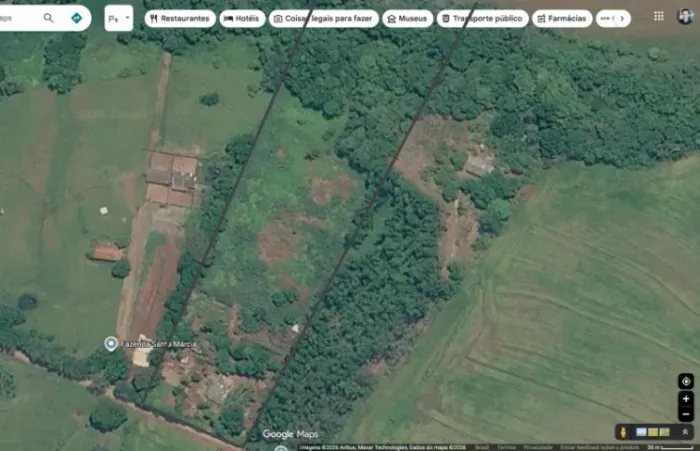Zoom out with the minus button
The image size is (700, 451).
(x=686, y=414)
